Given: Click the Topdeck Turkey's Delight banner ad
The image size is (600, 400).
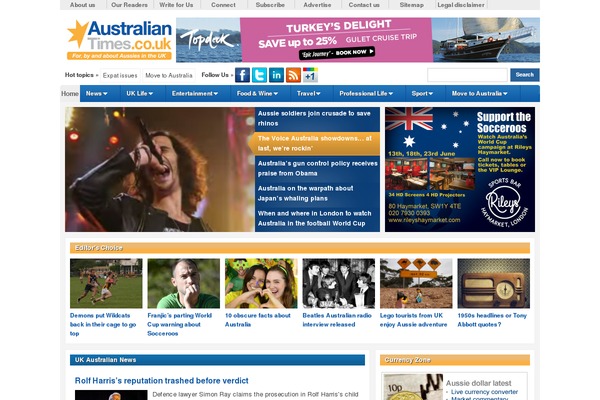Looking at the screenshot, I should point(358,40).
